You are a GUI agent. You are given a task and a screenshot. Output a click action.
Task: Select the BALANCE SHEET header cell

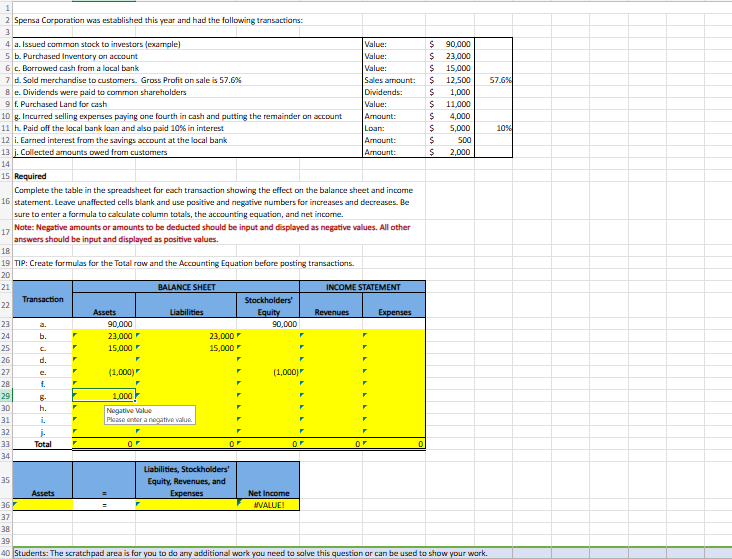pos(186,287)
